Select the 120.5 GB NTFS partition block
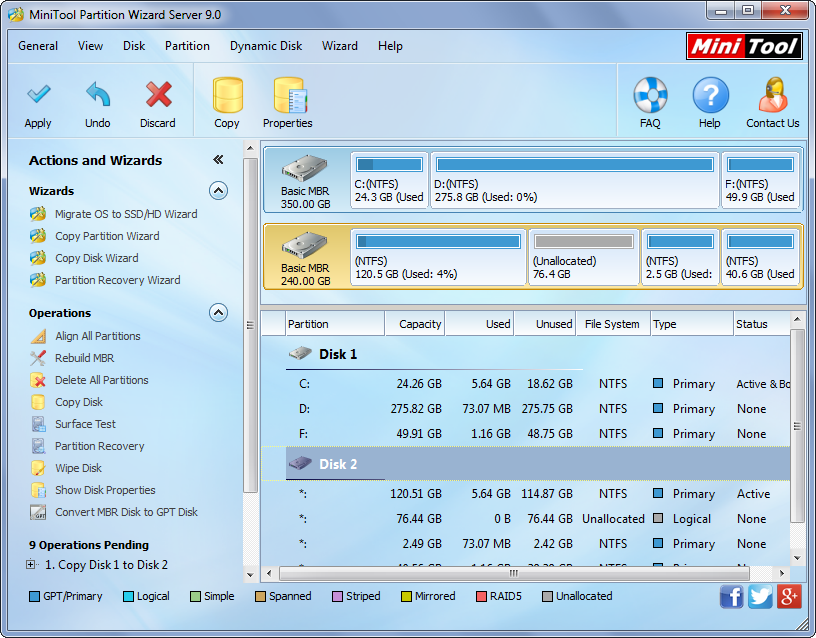The width and height of the screenshot is (816, 638). pyautogui.click(x=438, y=257)
